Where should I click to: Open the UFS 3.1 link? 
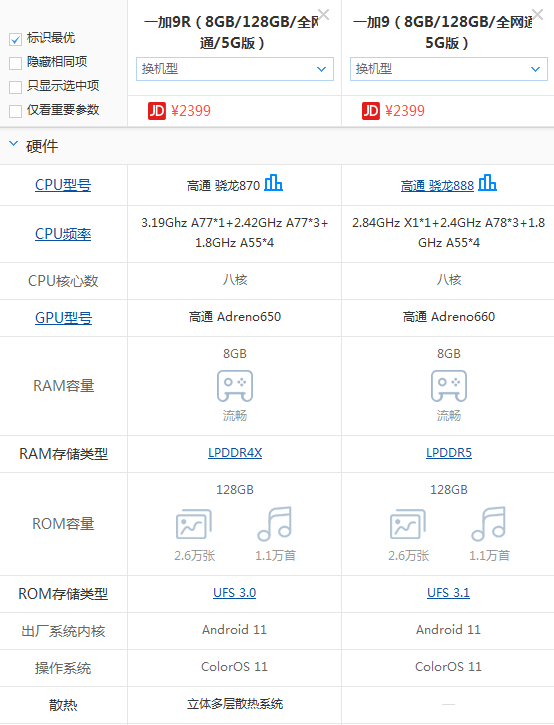coord(449,593)
